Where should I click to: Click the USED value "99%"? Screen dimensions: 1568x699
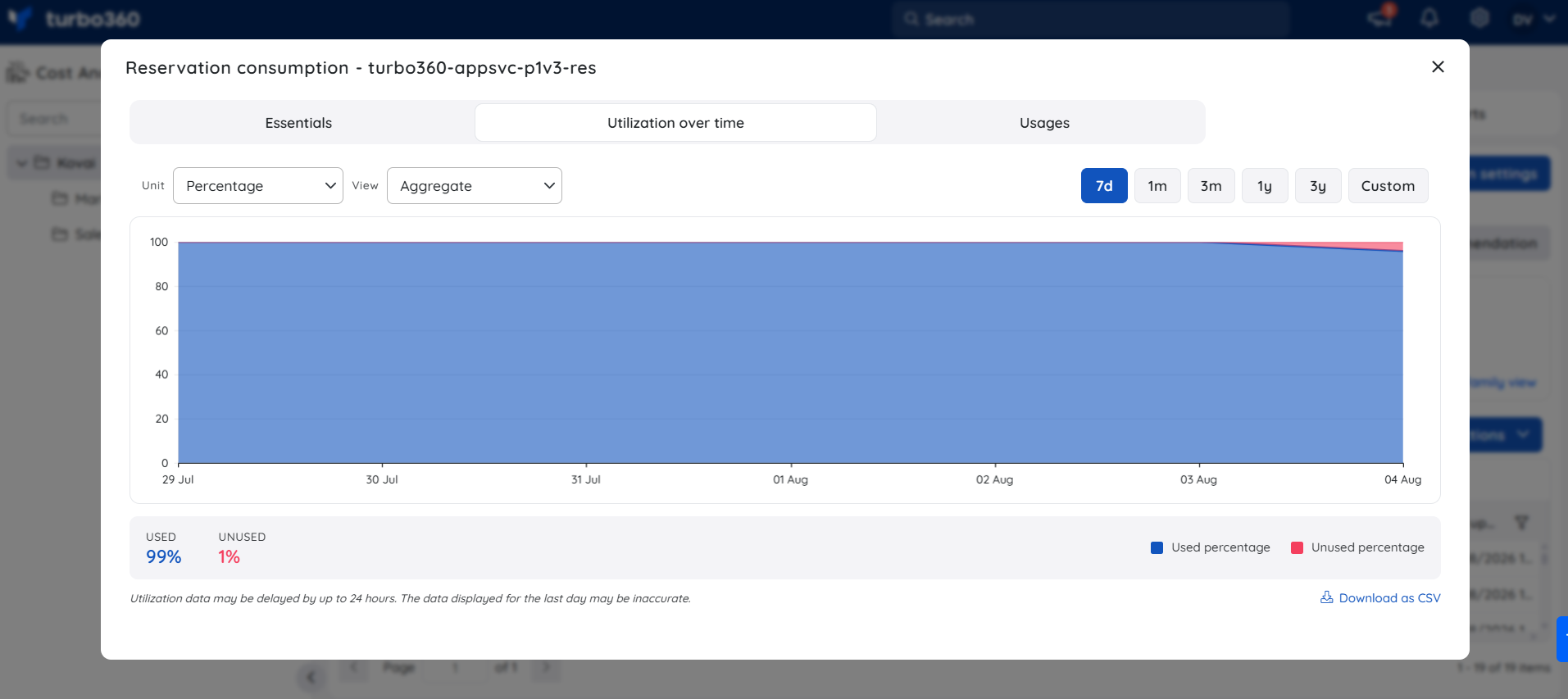(164, 557)
